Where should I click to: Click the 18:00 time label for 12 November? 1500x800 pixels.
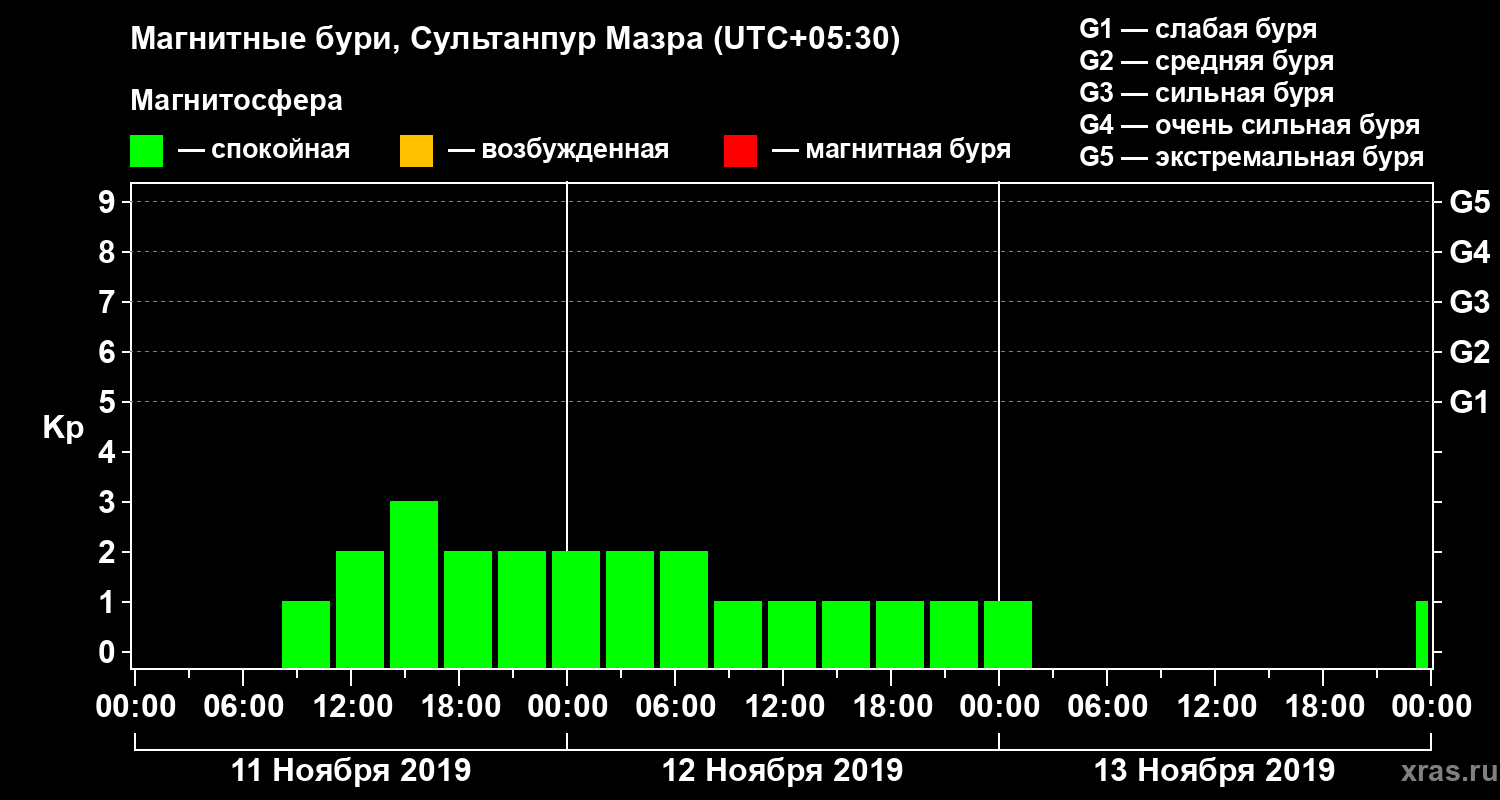click(891, 707)
